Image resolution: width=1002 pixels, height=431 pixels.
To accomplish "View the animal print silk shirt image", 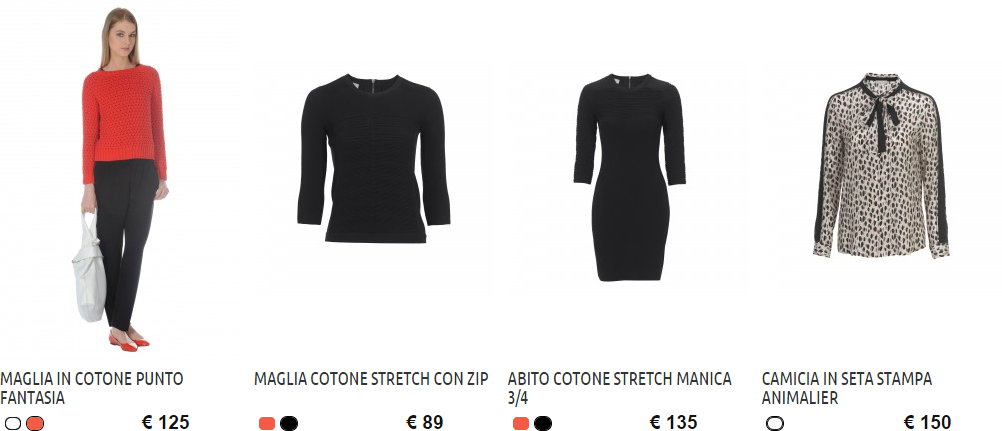I will 881,166.
